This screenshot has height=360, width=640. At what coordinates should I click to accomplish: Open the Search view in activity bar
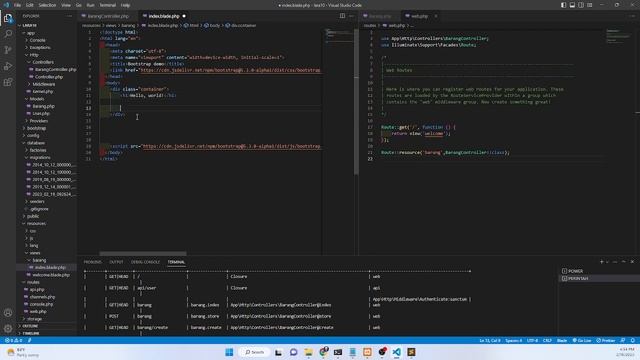tap(8, 34)
